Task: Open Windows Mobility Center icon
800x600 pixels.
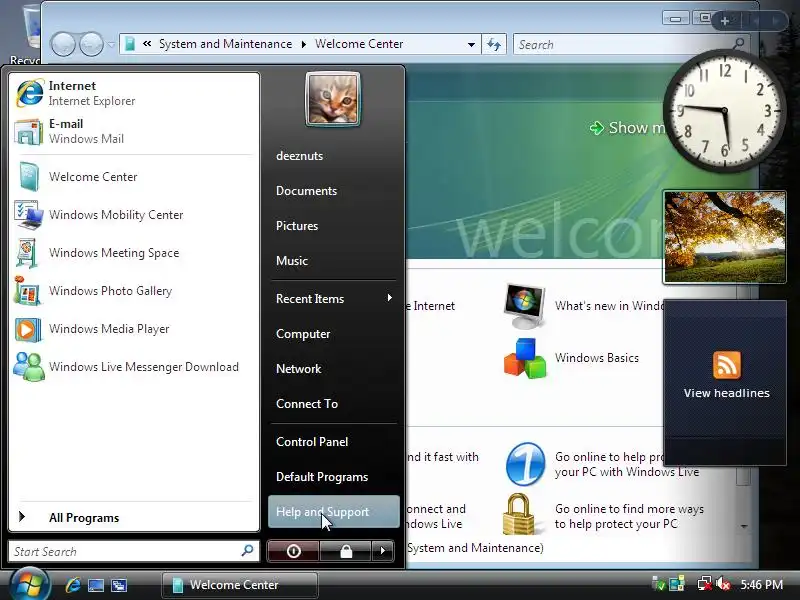Action: (x=29, y=215)
